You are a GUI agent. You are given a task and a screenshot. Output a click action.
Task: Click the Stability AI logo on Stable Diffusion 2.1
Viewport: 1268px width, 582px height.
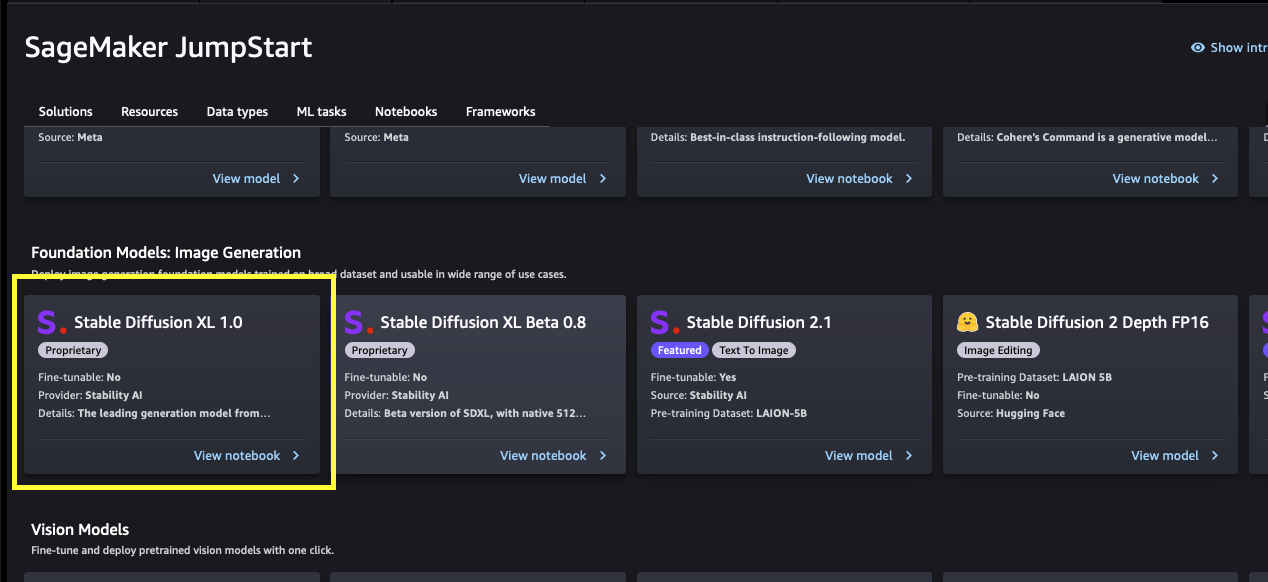[664, 322]
